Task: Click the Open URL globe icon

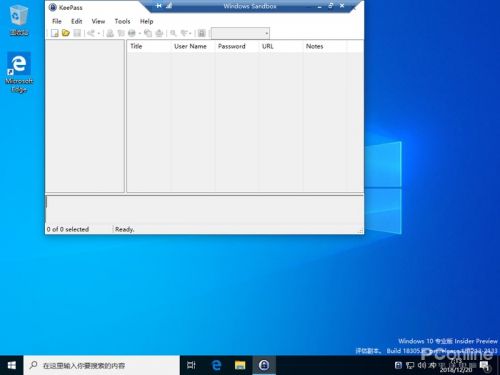Action: [x=132, y=33]
